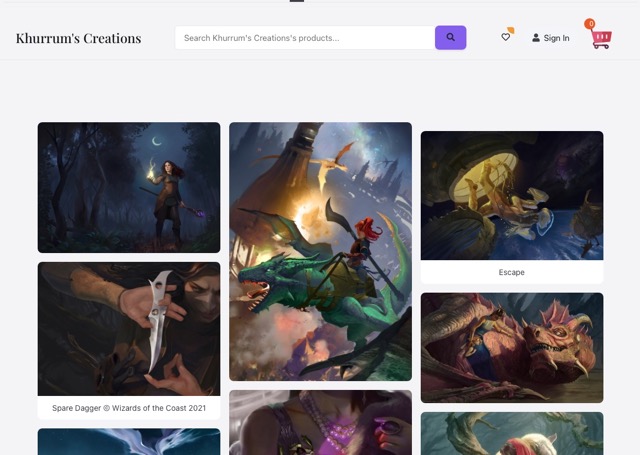Open the green dragon rider artwork

tap(320, 251)
